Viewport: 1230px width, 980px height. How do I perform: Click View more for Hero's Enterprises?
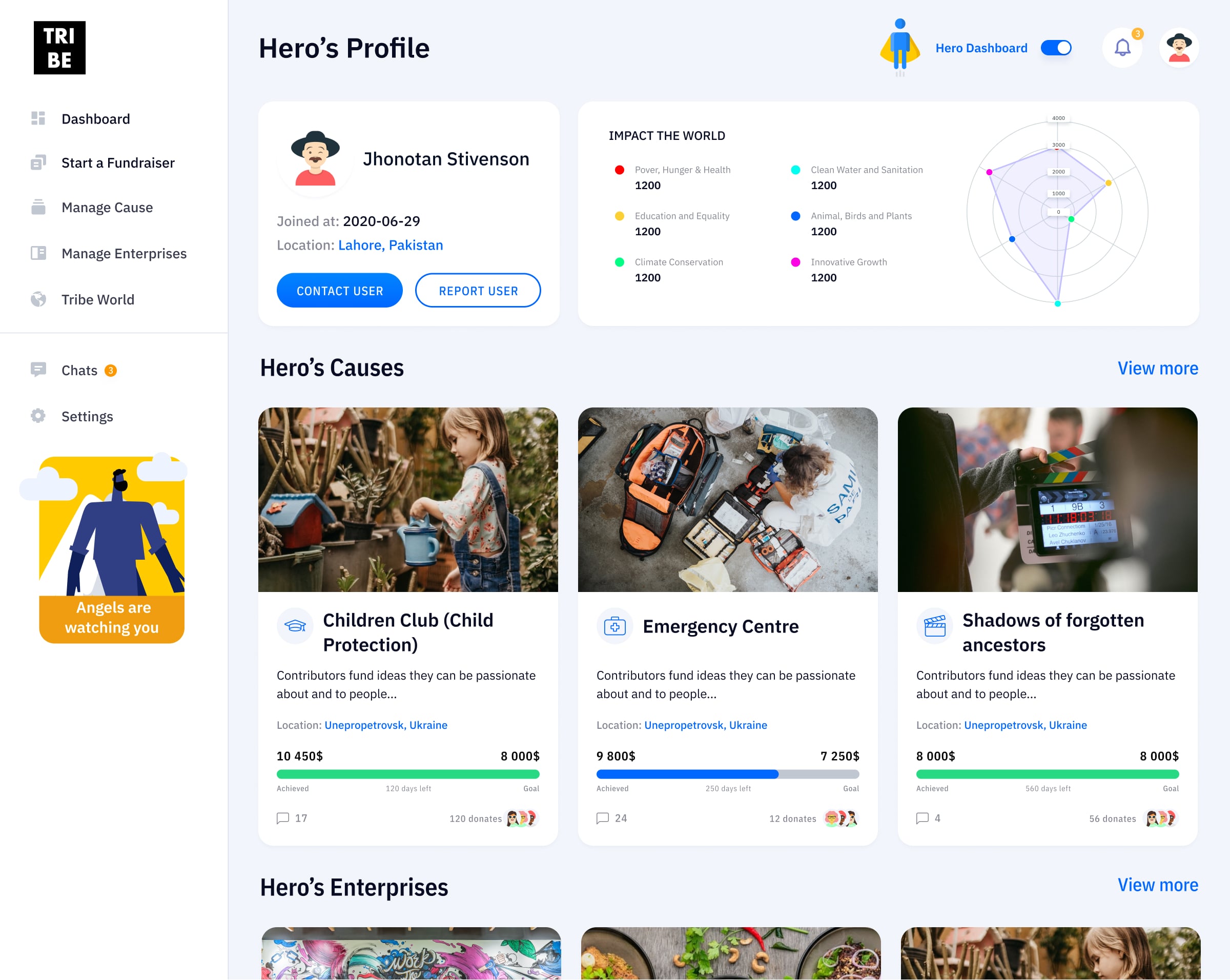pyautogui.click(x=1158, y=884)
